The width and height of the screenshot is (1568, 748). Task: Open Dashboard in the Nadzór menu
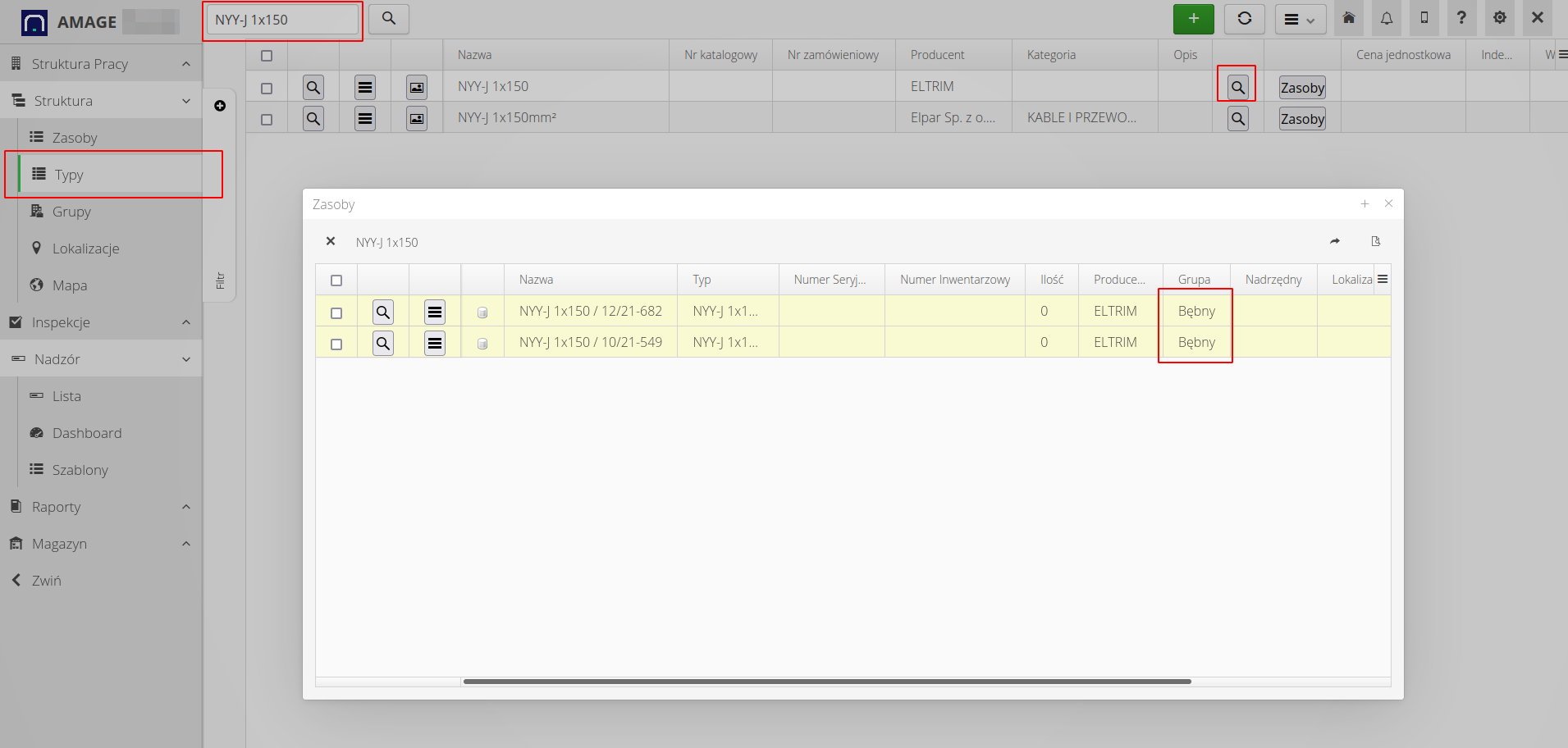click(86, 433)
